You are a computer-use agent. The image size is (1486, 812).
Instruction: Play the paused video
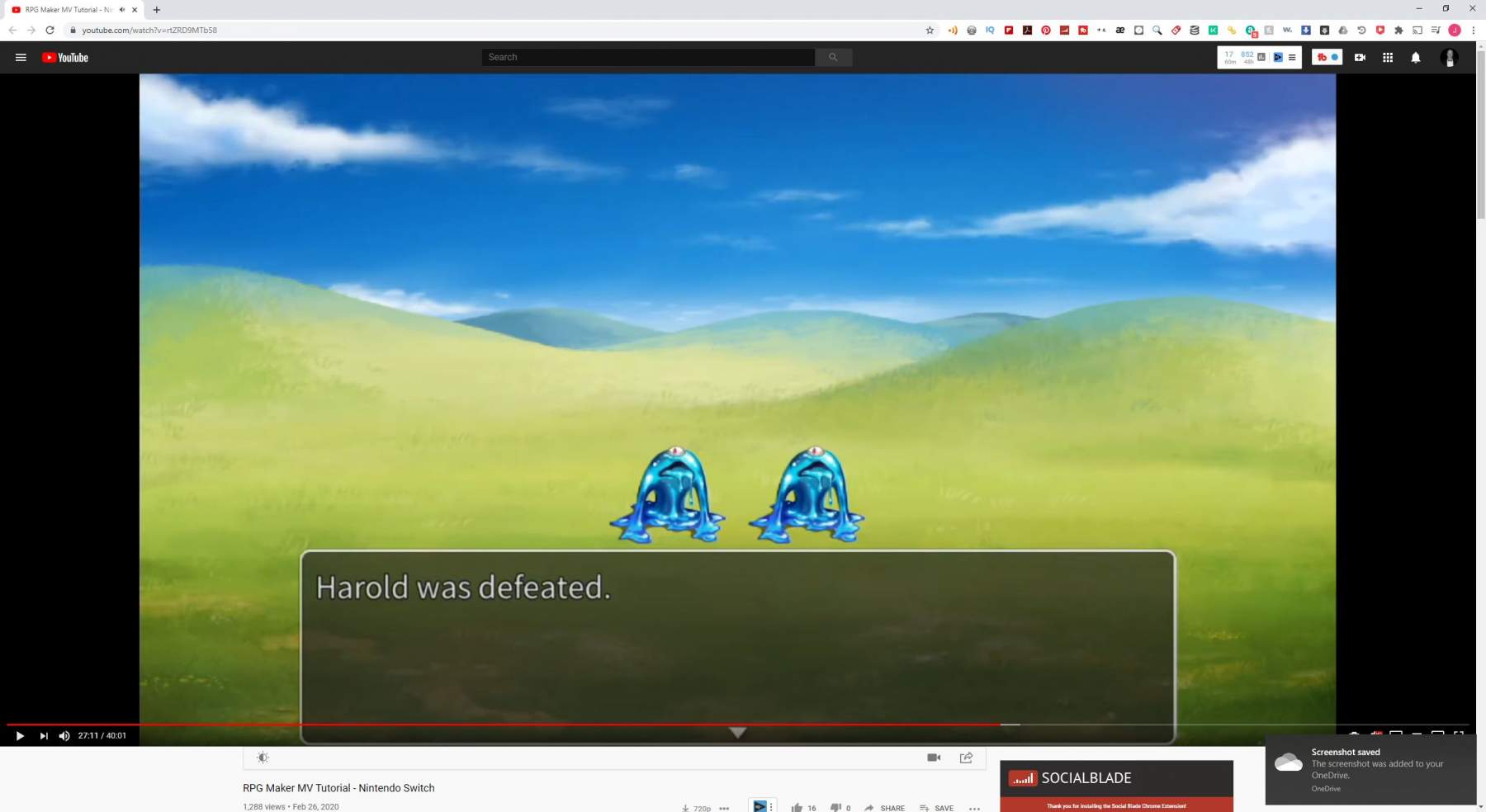click(x=20, y=735)
